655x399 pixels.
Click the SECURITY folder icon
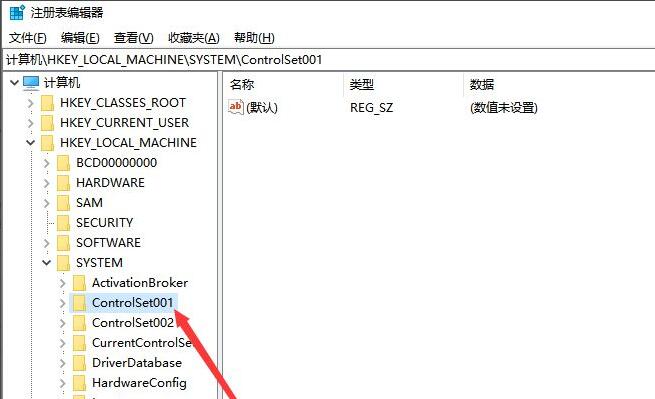63,223
